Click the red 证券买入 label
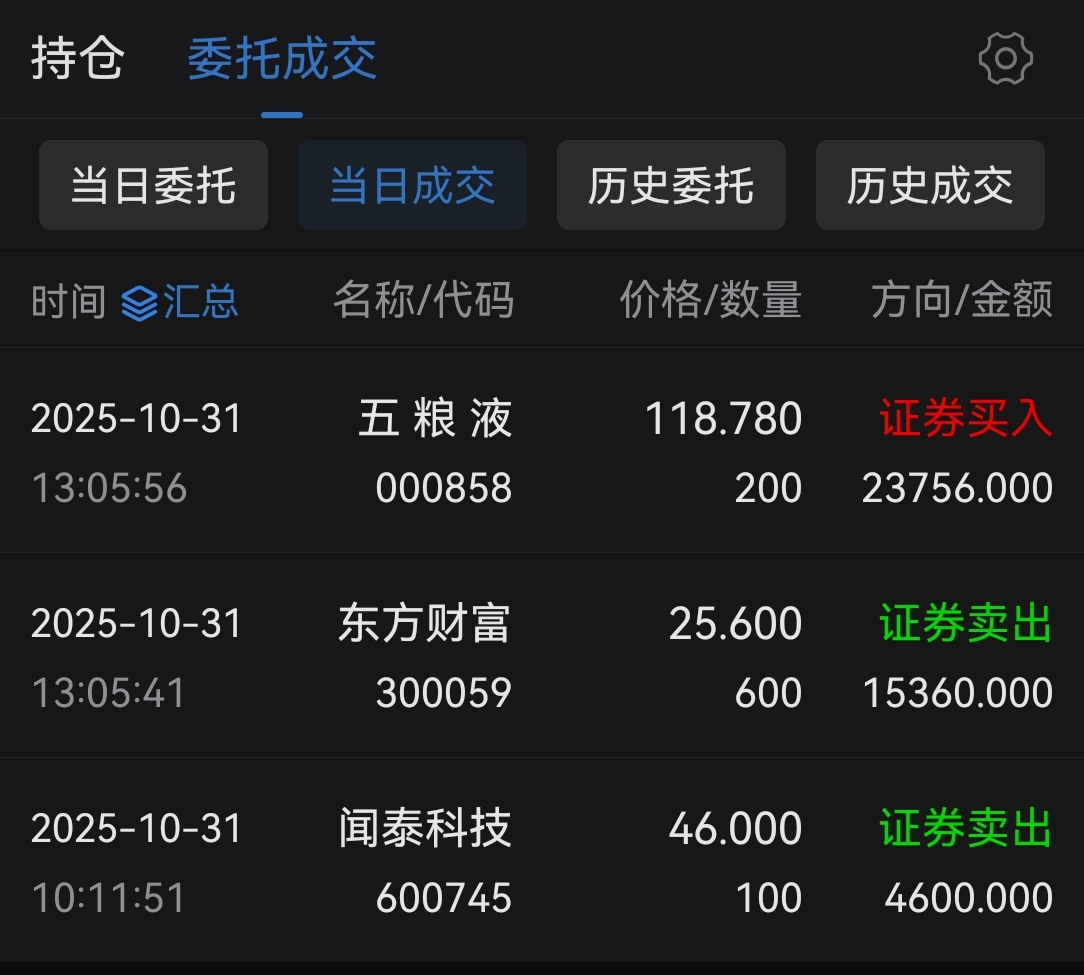The image size is (1084, 975). click(966, 418)
